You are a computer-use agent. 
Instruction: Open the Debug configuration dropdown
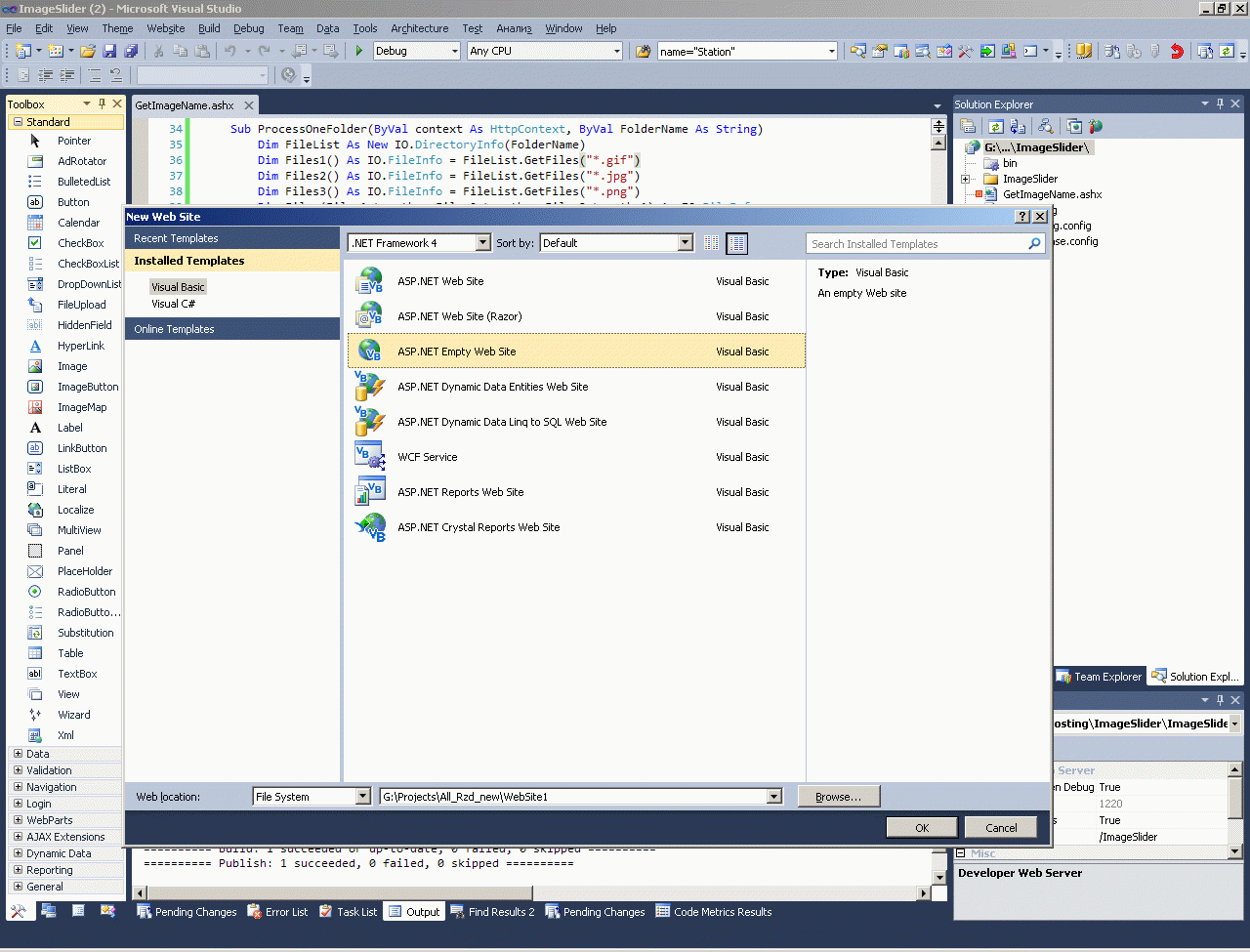tap(454, 51)
